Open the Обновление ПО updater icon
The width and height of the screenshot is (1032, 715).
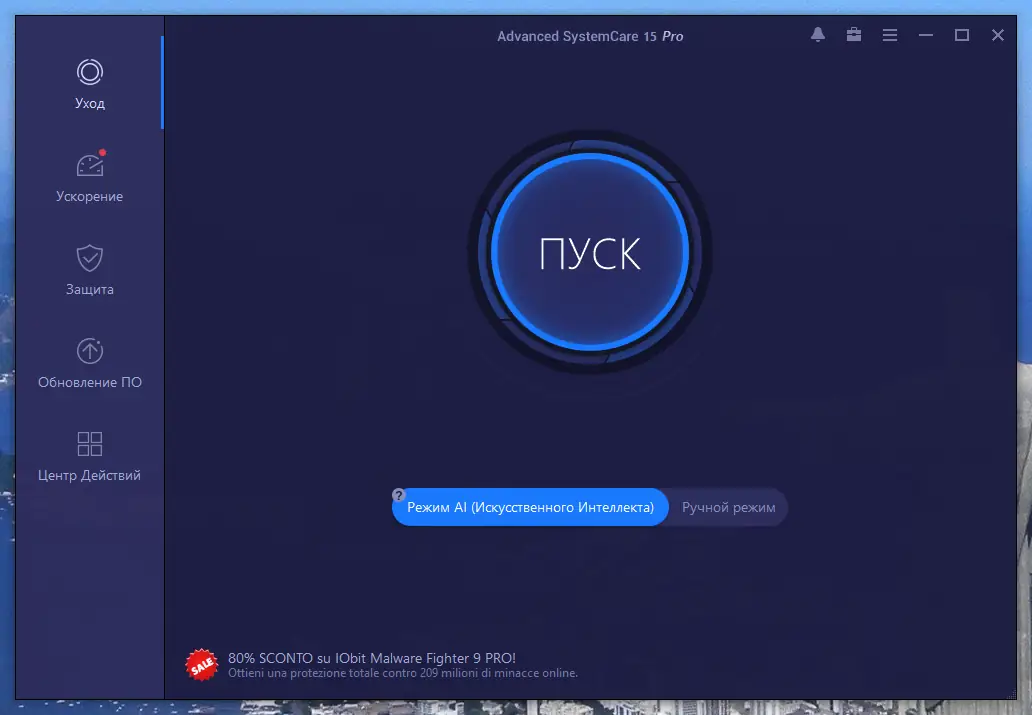[x=89, y=350]
